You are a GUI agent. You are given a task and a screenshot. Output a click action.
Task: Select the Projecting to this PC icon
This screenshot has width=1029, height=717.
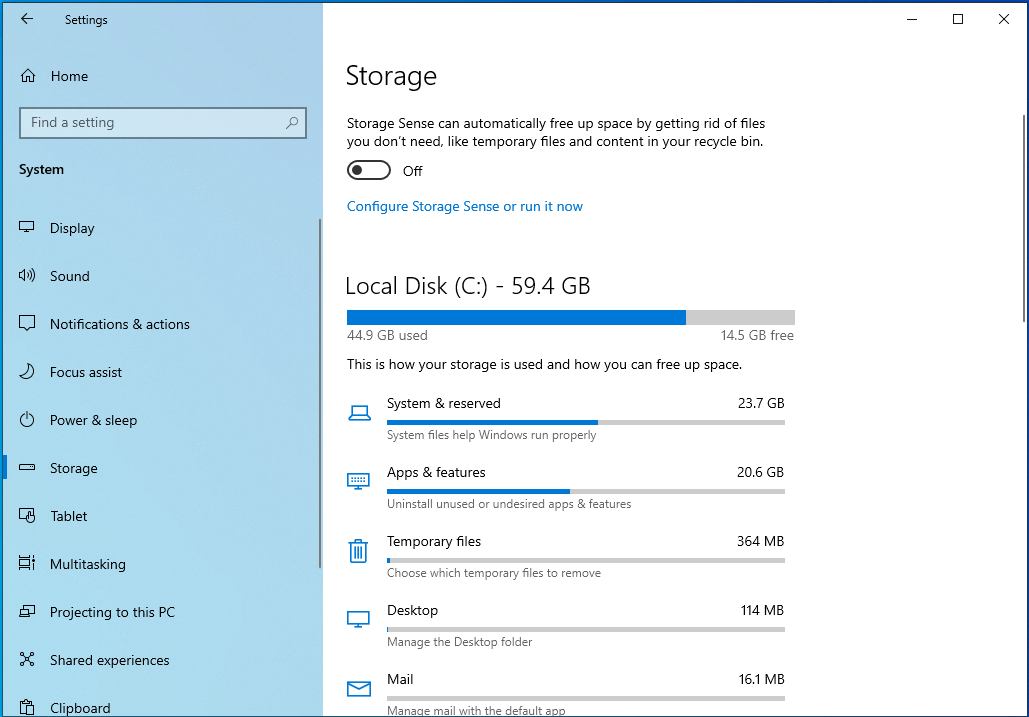point(25,611)
